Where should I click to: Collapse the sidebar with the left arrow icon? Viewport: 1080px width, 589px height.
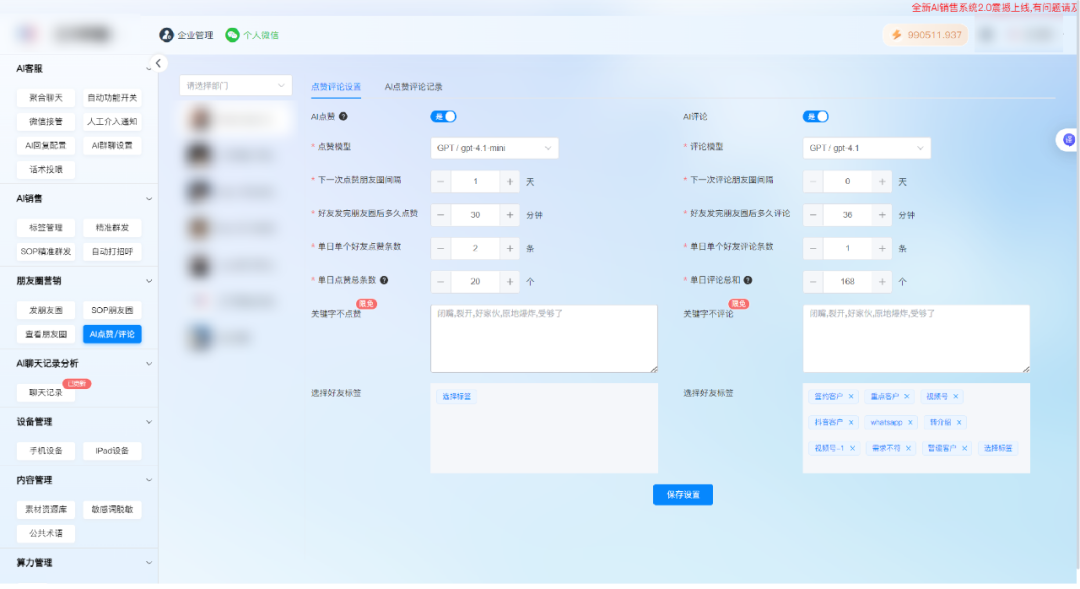pyautogui.click(x=158, y=63)
